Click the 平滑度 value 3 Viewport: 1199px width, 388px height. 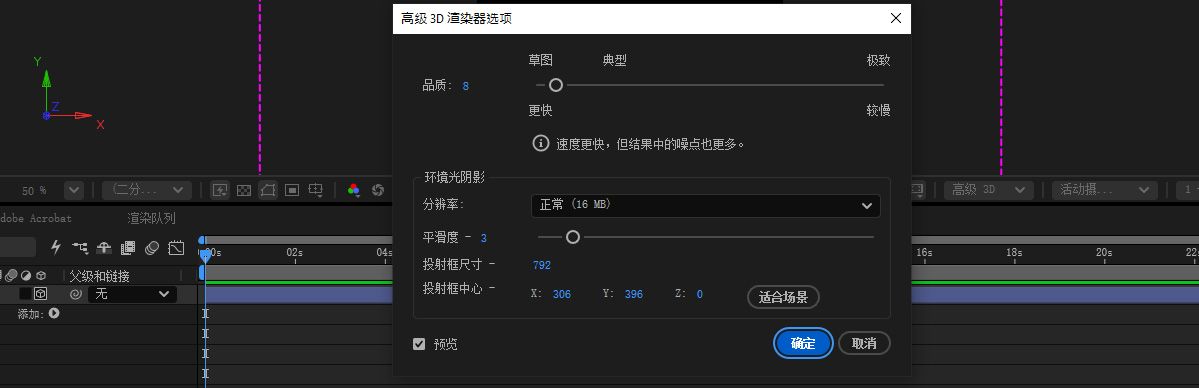[483, 238]
